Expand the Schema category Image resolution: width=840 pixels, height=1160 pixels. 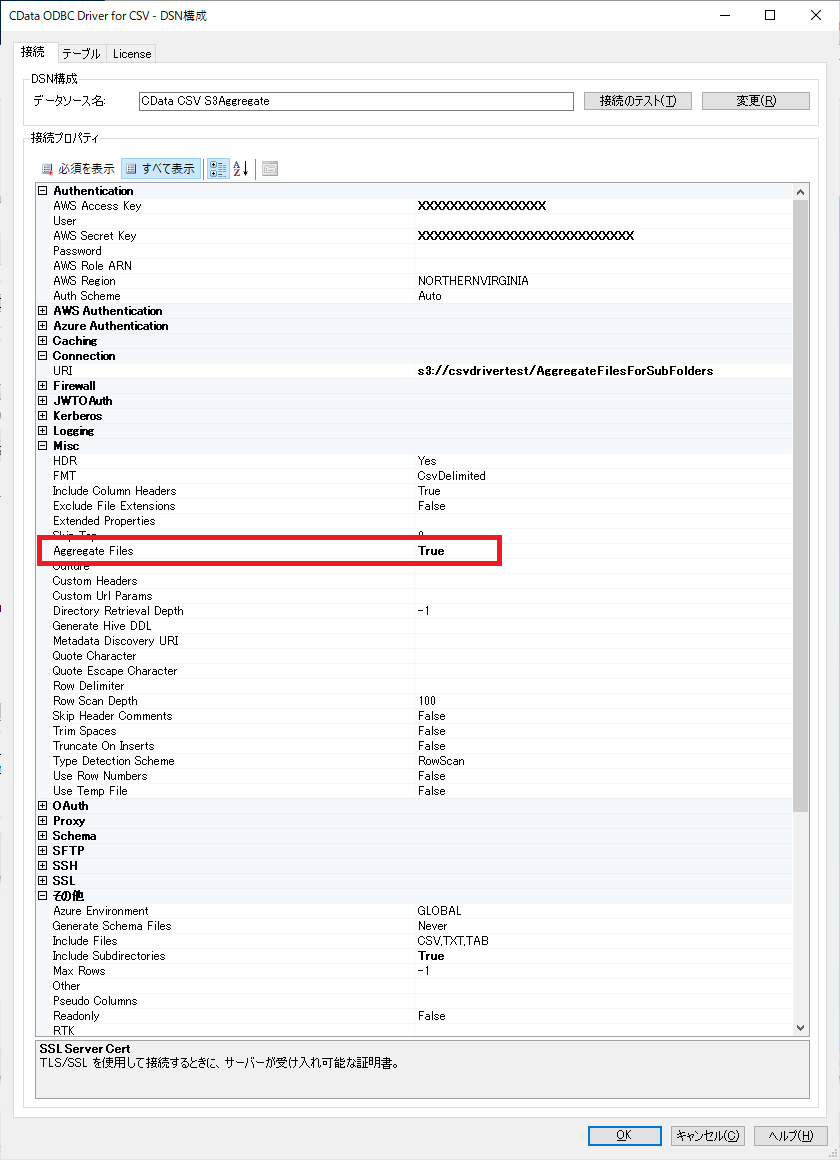pos(43,836)
